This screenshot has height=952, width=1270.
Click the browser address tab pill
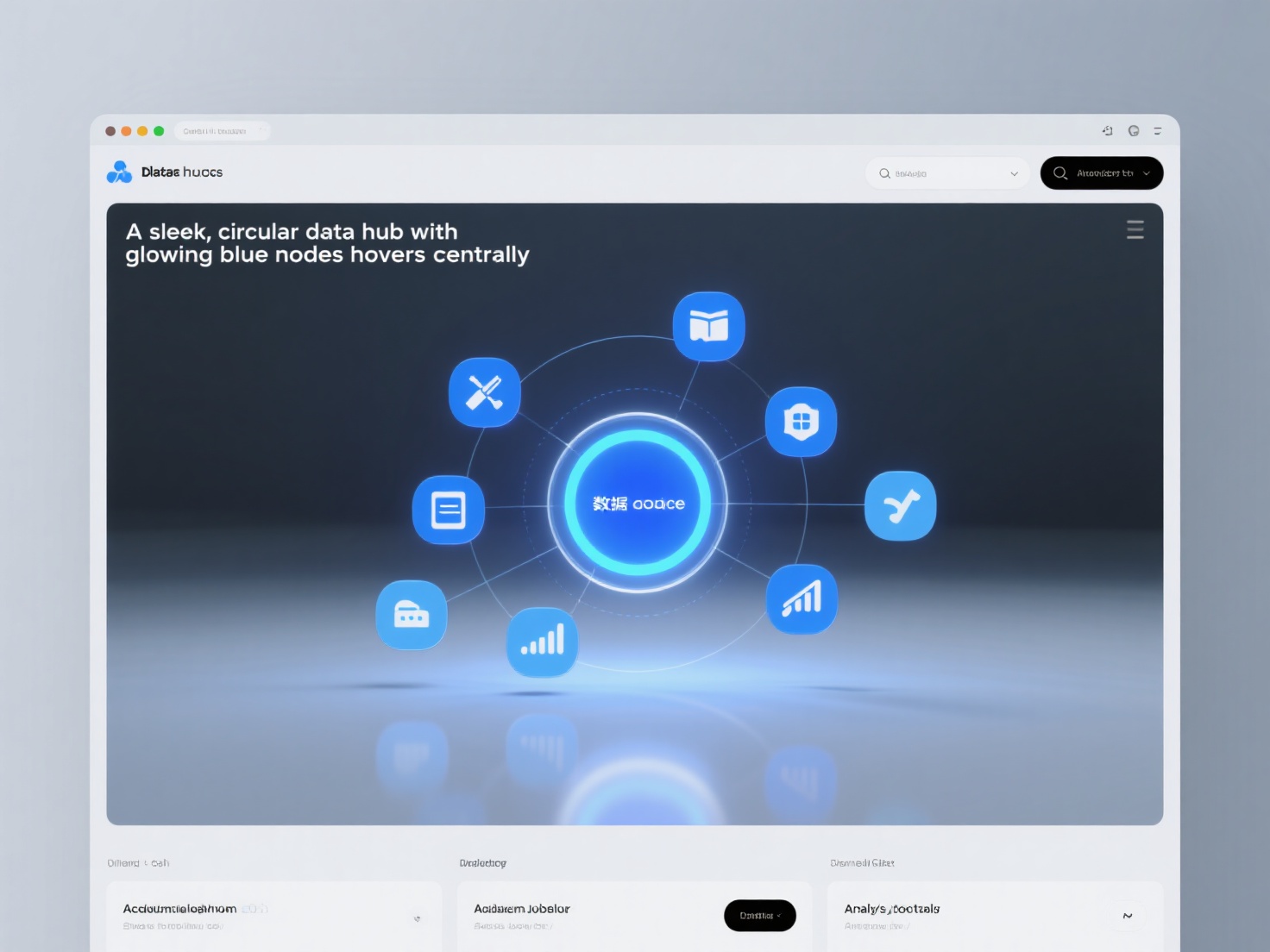(222, 131)
